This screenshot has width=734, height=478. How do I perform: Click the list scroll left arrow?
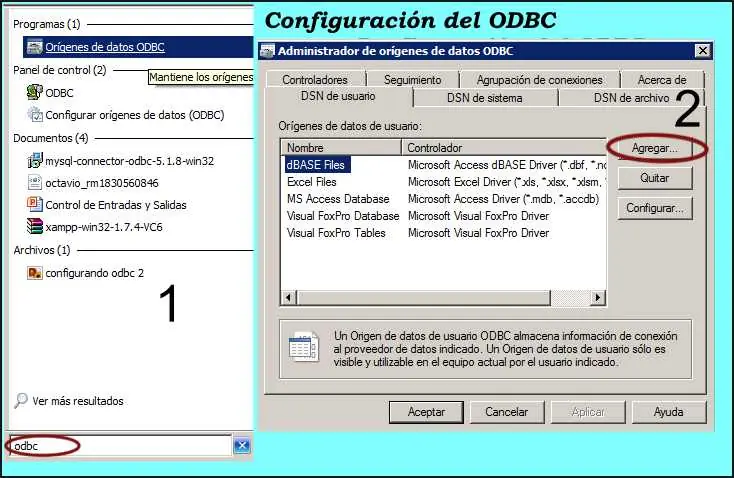click(x=289, y=297)
